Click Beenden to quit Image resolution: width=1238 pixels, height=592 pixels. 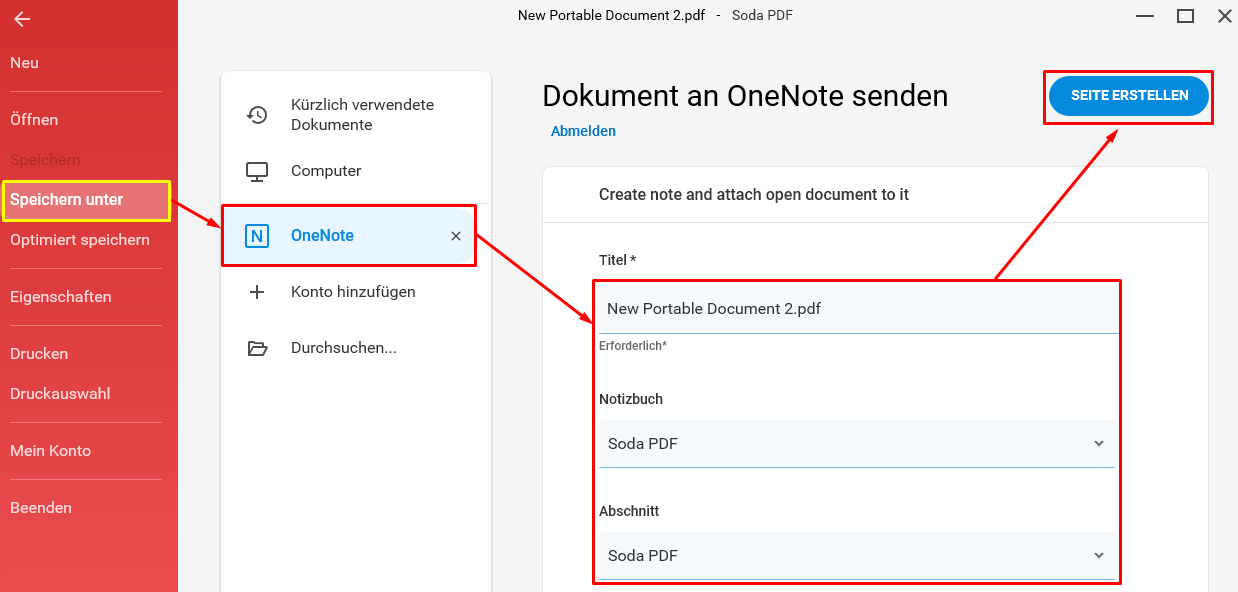point(41,508)
